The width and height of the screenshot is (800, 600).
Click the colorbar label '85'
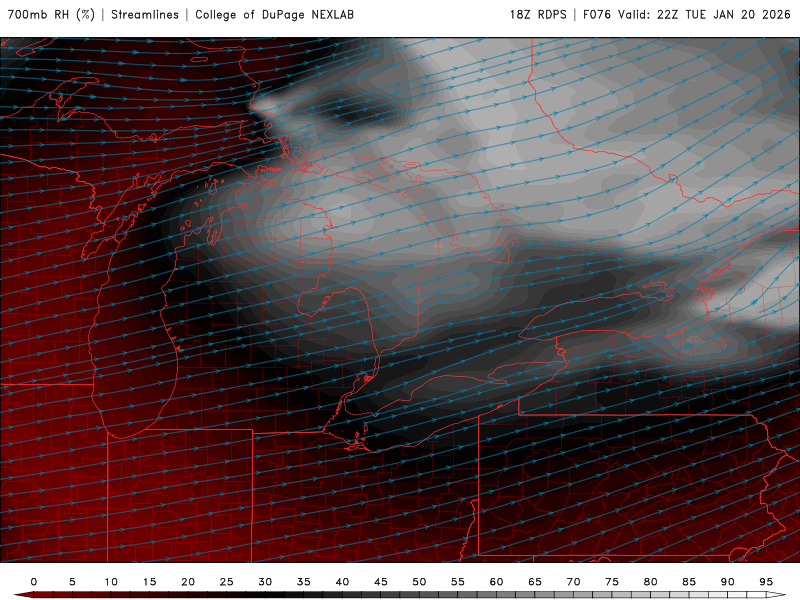pyautogui.click(x=689, y=582)
